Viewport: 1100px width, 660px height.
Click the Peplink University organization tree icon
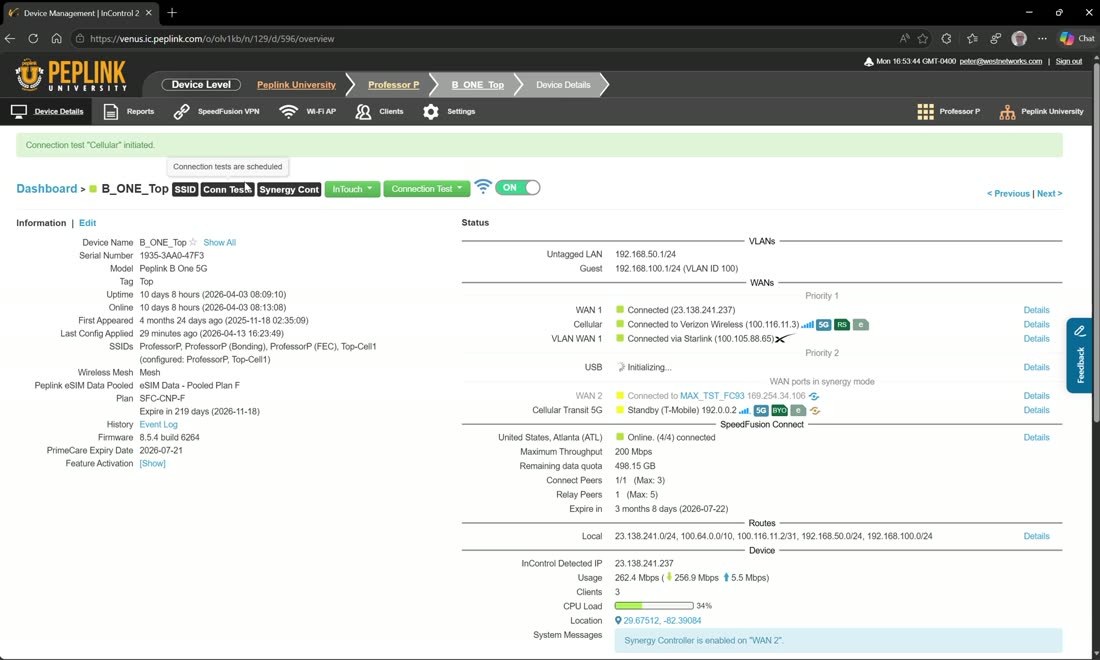(1007, 112)
